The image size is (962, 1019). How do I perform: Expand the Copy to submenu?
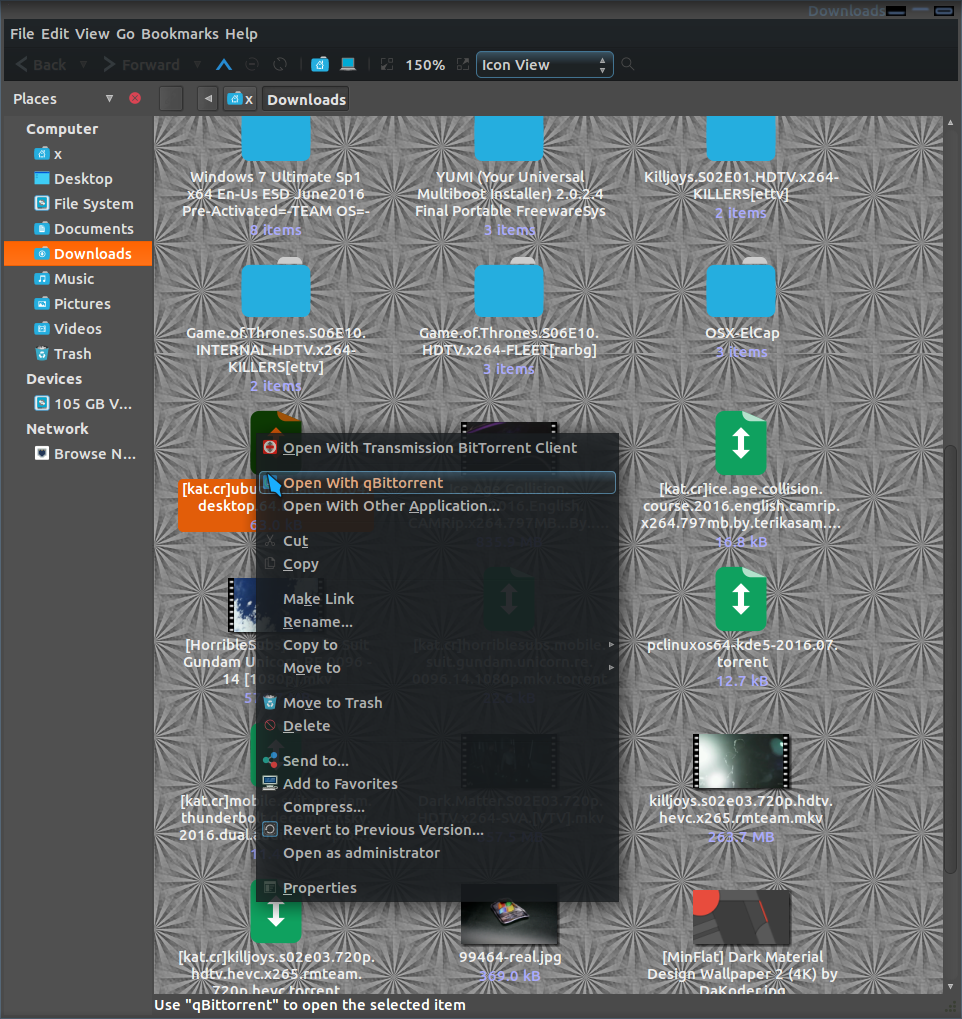[x=437, y=645]
